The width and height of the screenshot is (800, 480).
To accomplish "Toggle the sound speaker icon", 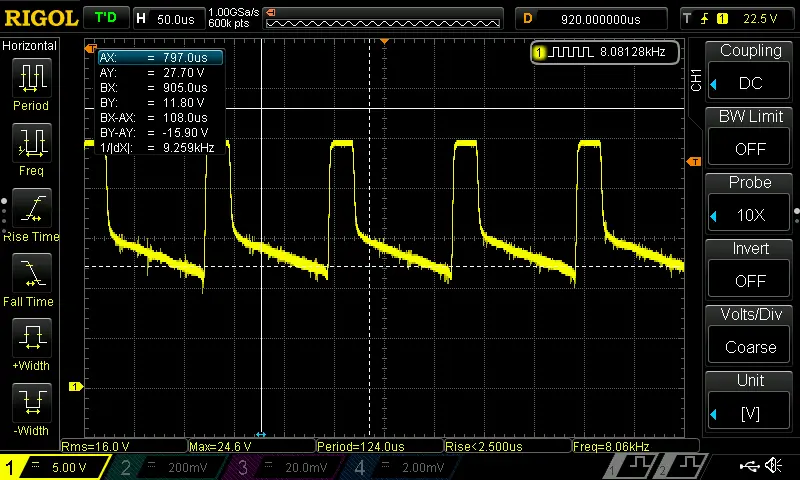I will click(x=774, y=465).
